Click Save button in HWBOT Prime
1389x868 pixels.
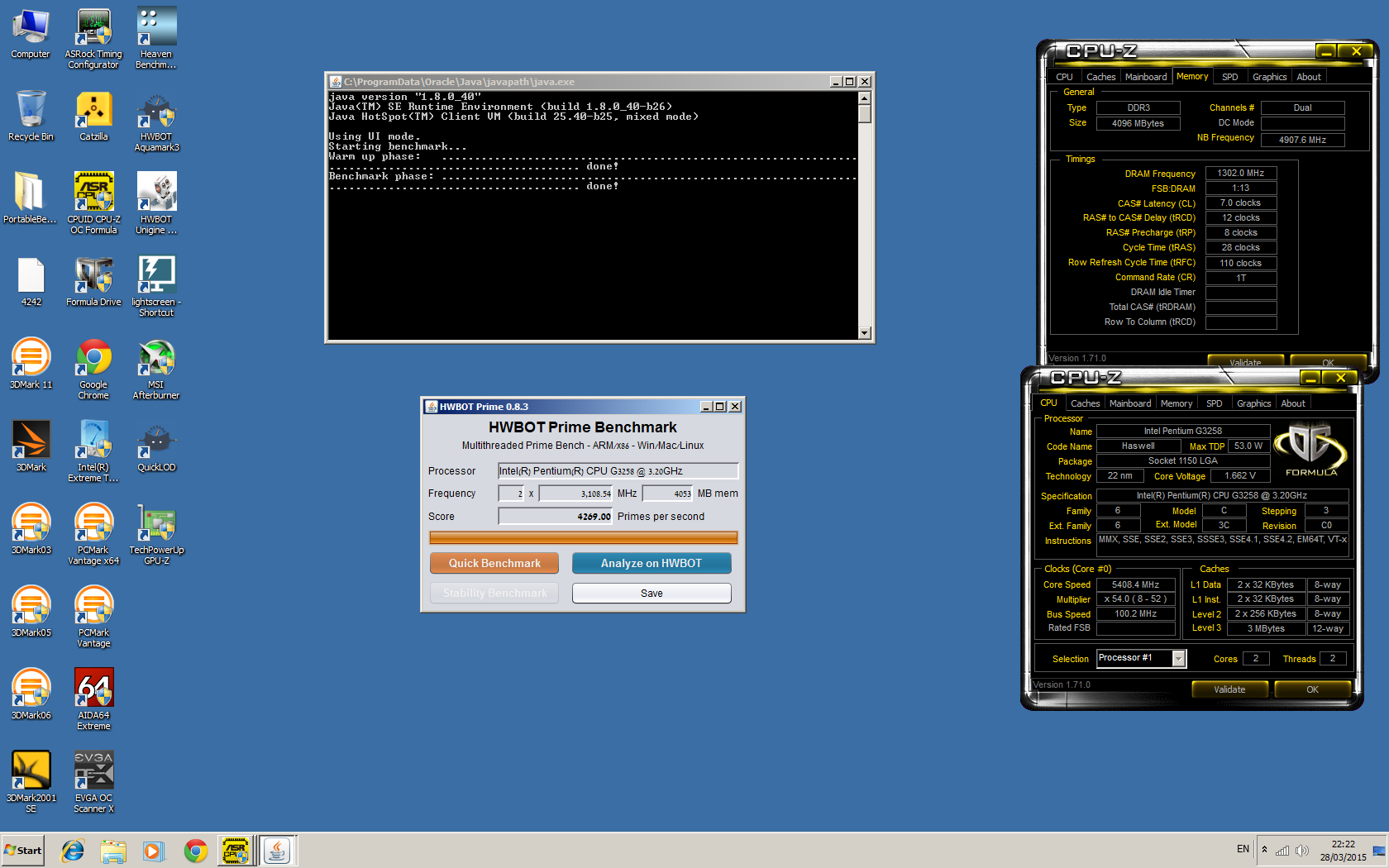[x=652, y=593]
